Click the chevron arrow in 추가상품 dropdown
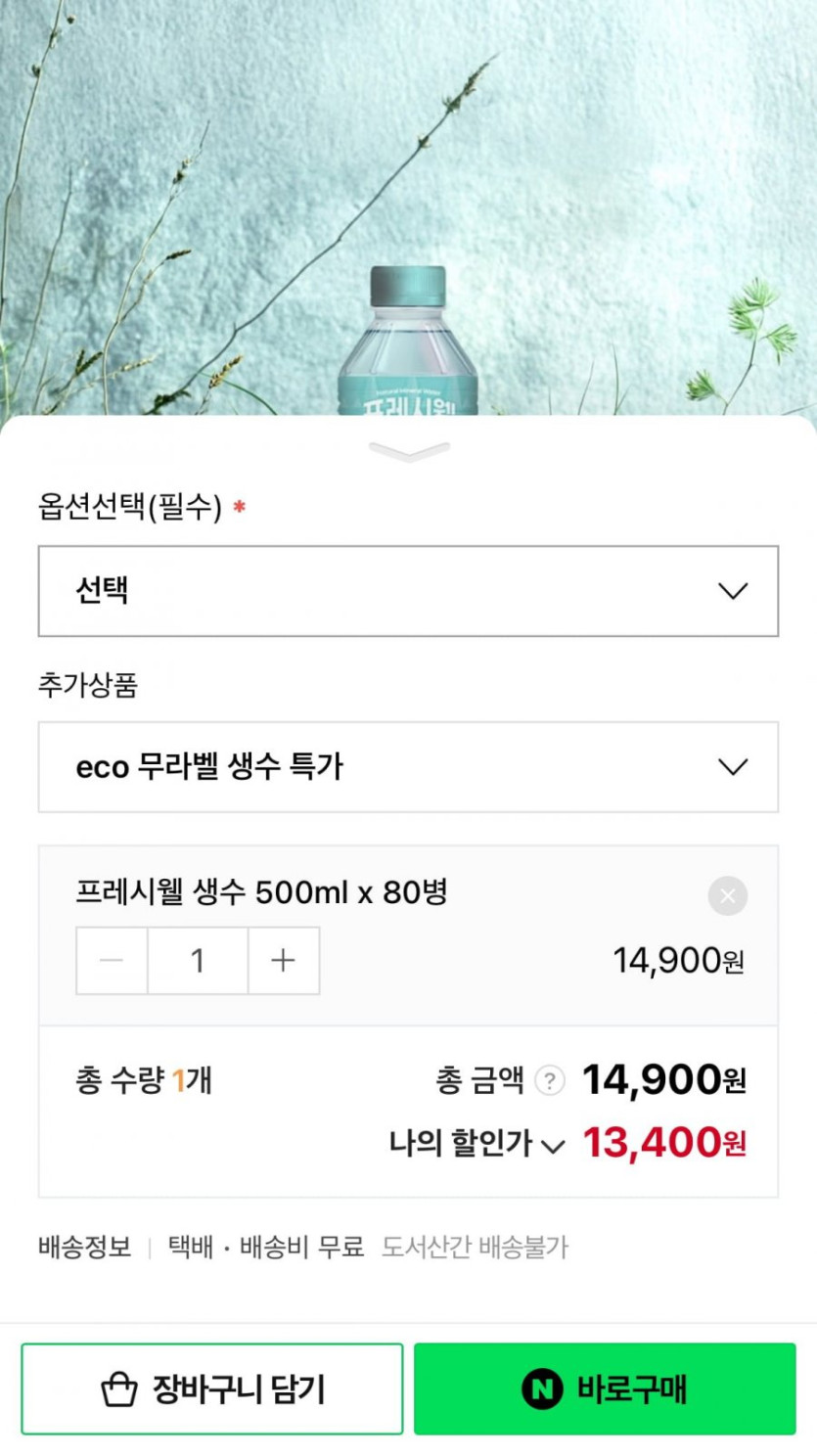The image size is (817, 1456). pos(733,767)
